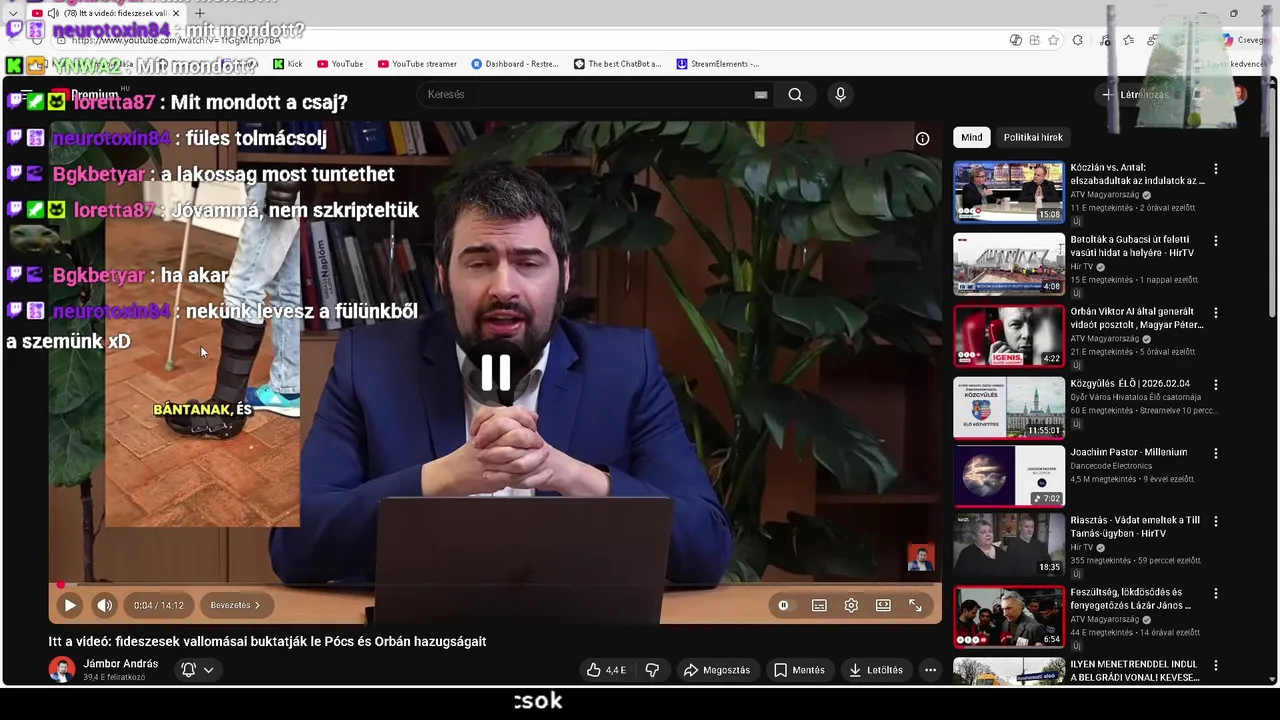Screen dimensions: 1280x720
Task: Start voice search with microphone
Action: click(x=840, y=94)
